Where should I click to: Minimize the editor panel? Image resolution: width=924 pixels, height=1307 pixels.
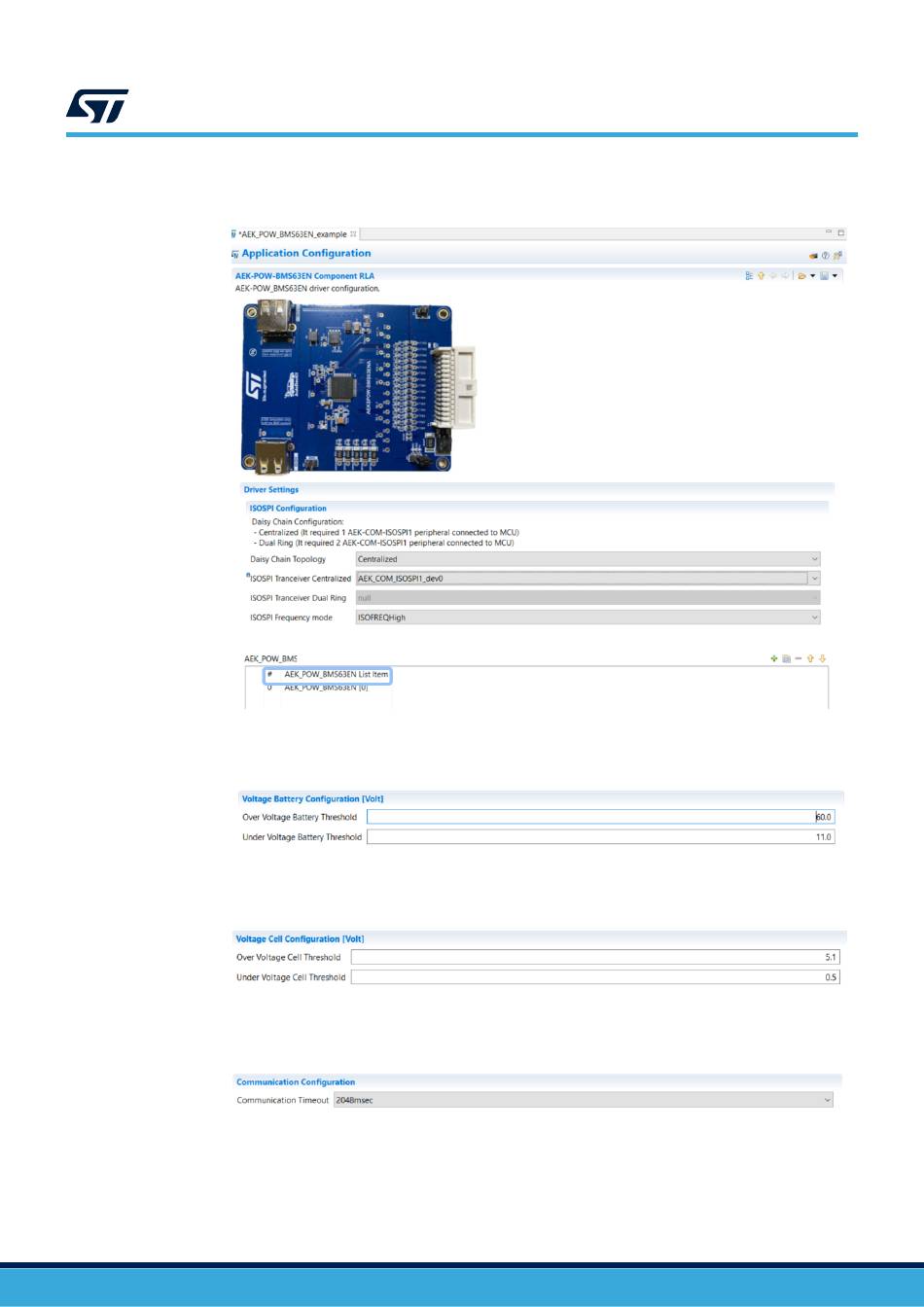(x=829, y=232)
